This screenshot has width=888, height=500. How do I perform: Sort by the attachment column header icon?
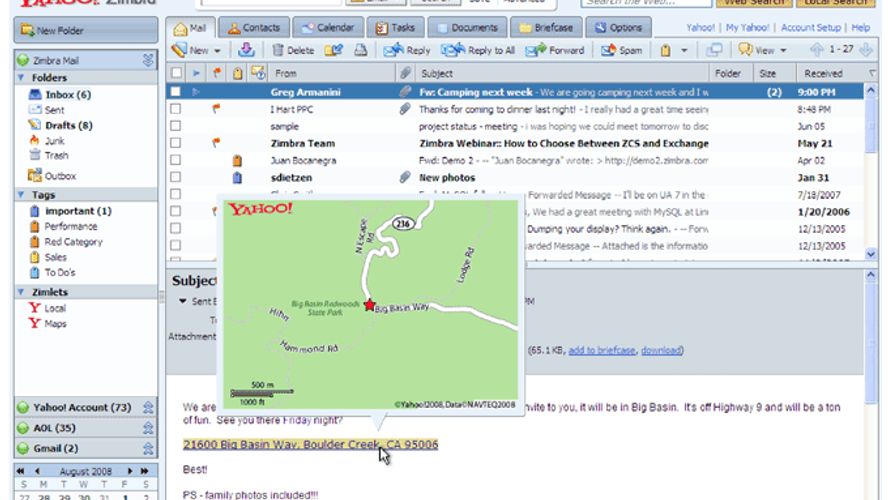(x=404, y=73)
